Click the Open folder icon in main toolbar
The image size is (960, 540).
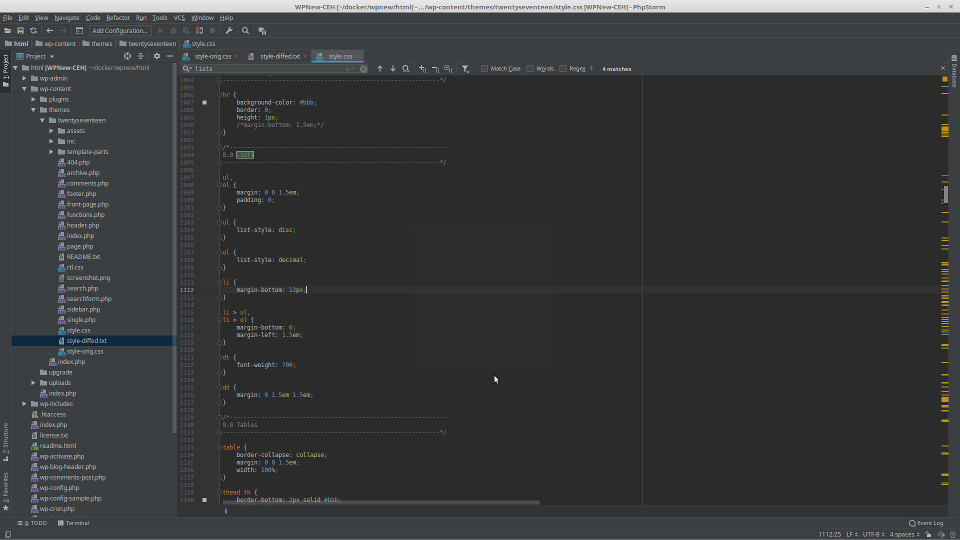7,31
